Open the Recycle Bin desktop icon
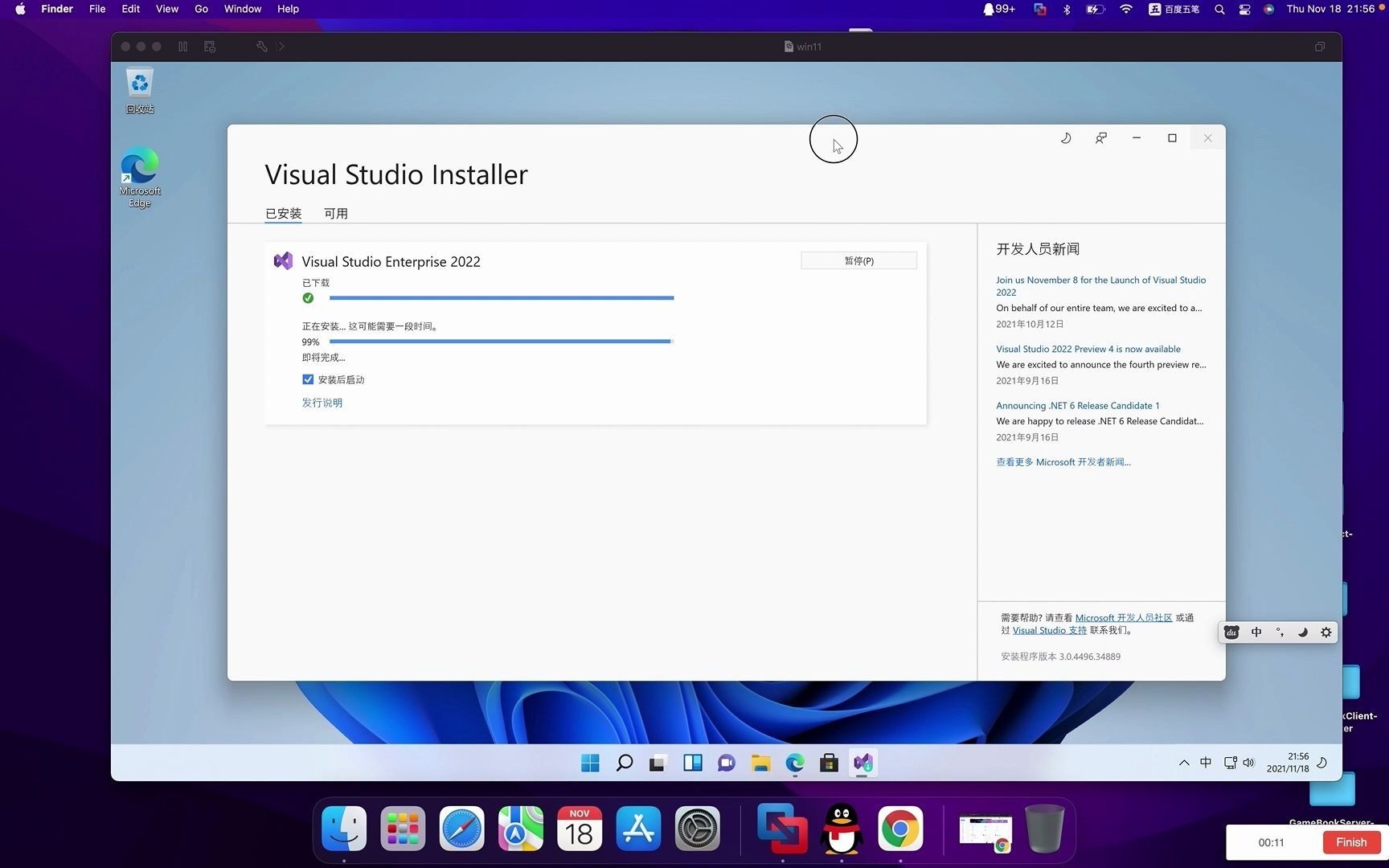Image resolution: width=1389 pixels, height=868 pixels. tap(140, 90)
